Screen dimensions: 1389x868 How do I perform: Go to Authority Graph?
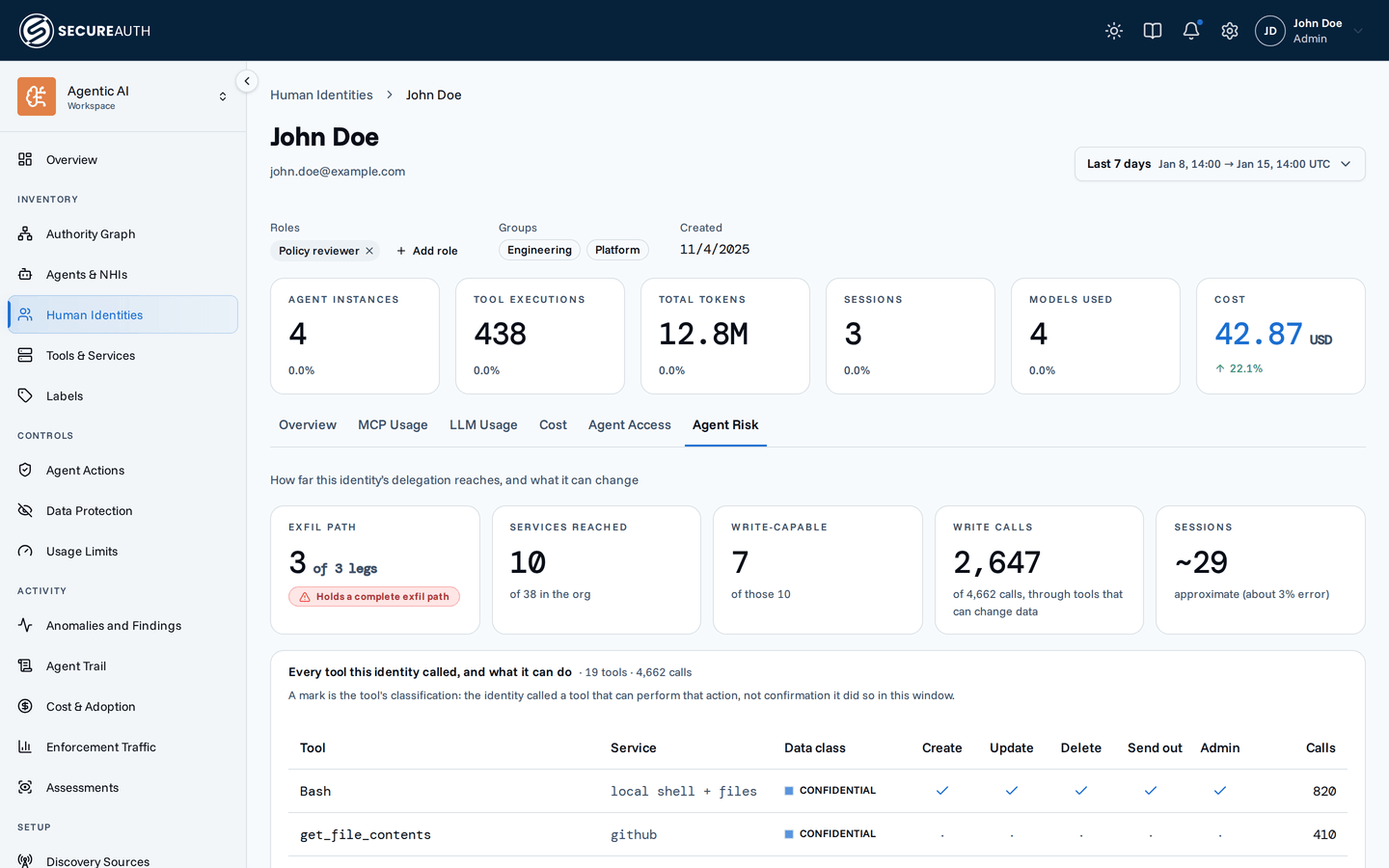tap(123, 233)
